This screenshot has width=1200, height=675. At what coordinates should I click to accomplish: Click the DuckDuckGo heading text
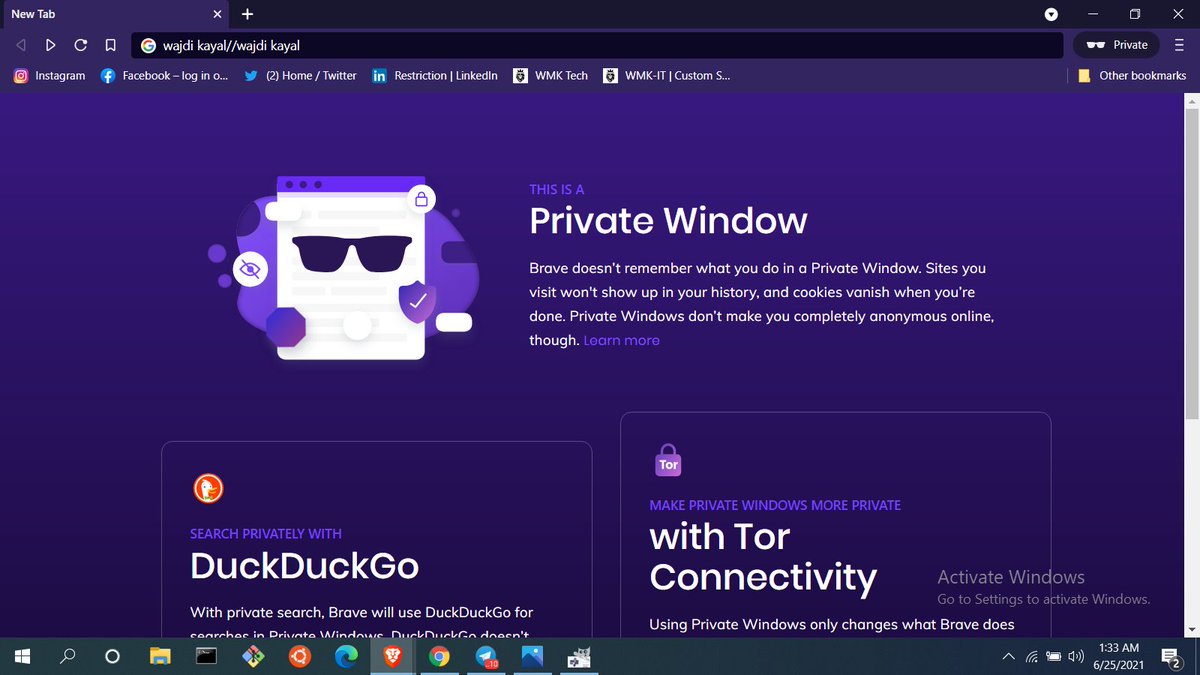coord(304,566)
